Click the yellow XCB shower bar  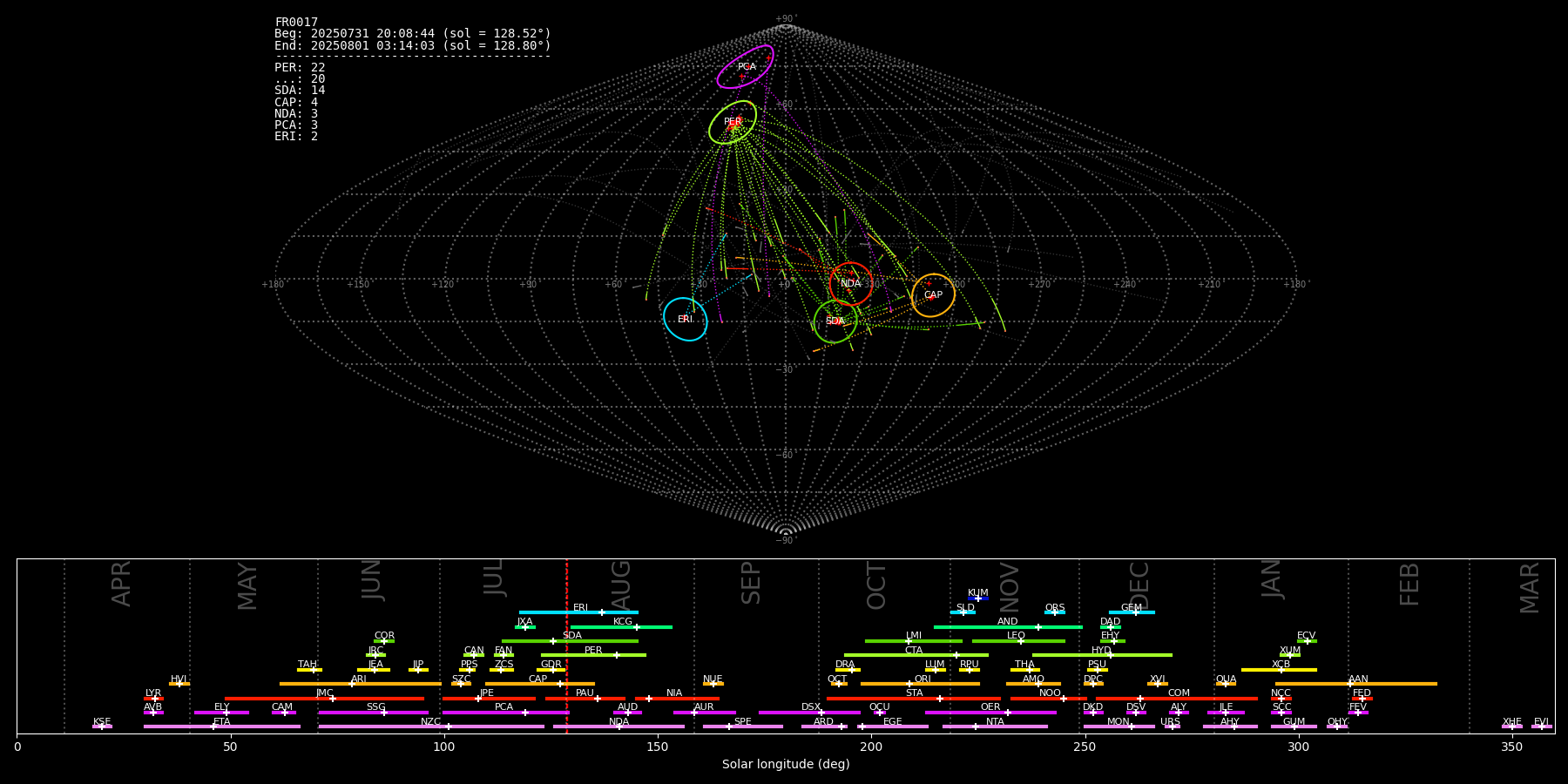1279,670
